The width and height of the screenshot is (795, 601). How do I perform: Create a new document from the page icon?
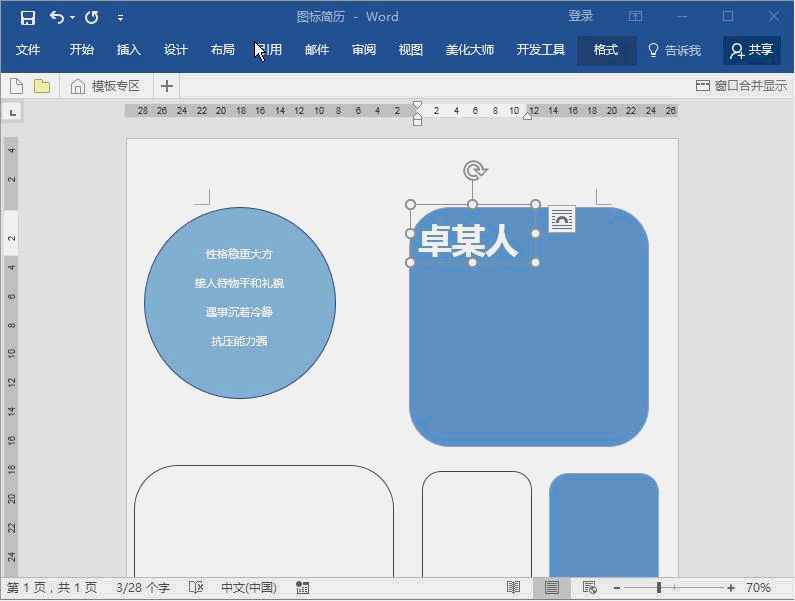coord(16,86)
